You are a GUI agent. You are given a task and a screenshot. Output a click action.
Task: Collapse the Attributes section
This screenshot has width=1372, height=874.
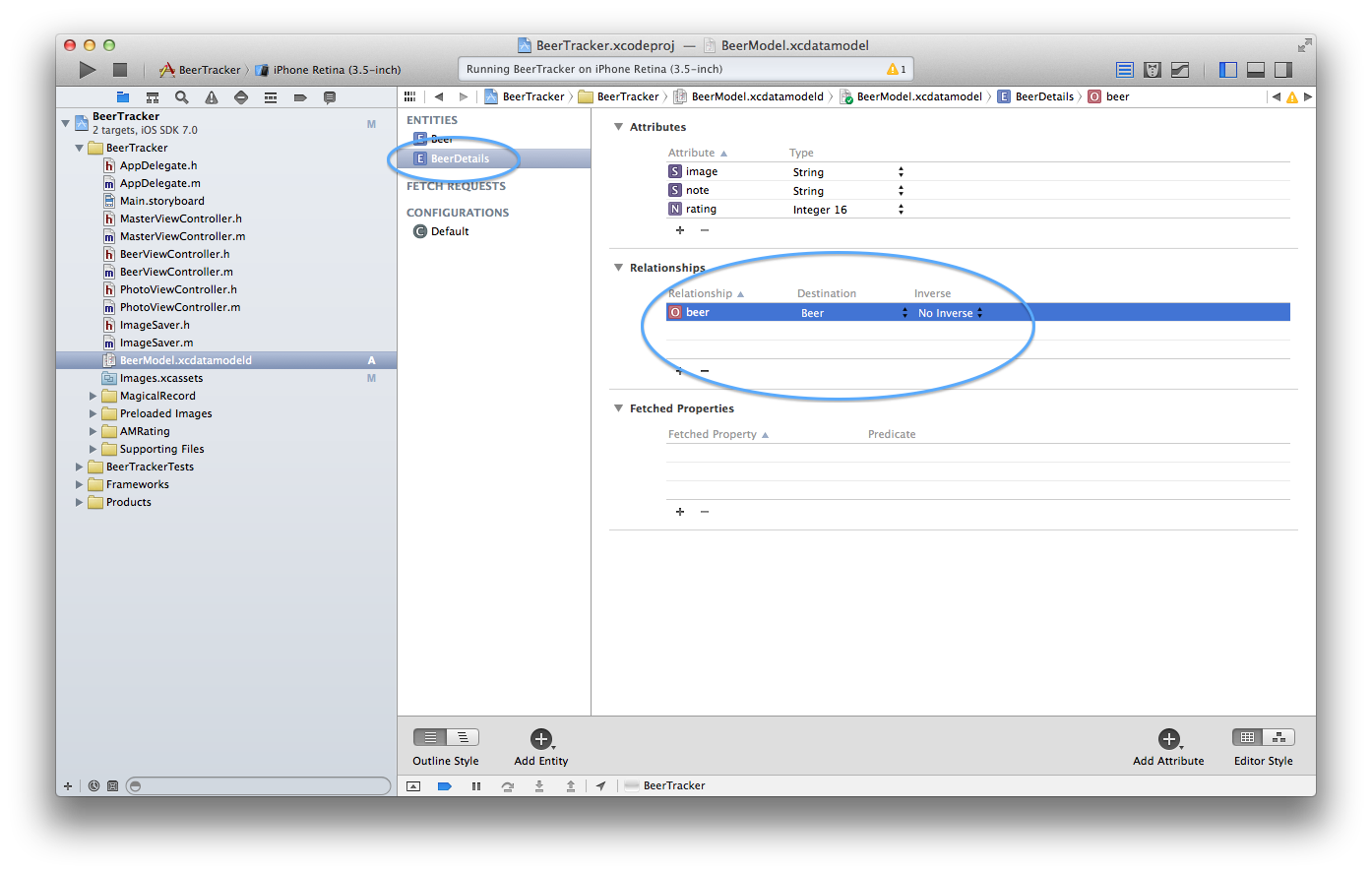click(618, 127)
